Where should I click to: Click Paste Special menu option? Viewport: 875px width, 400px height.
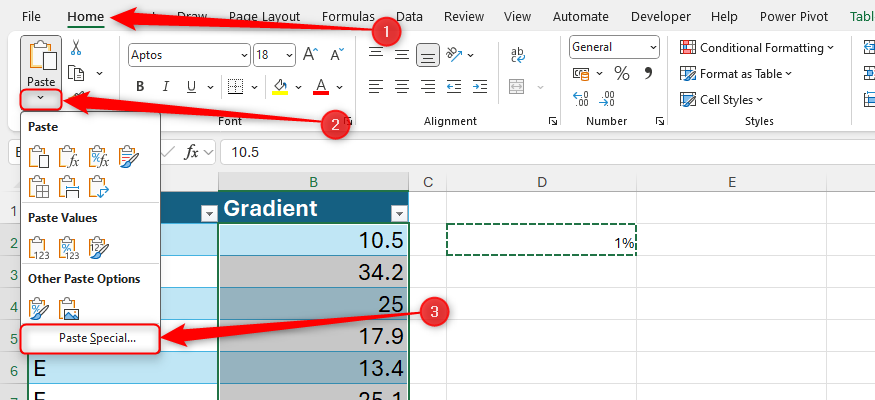96,338
